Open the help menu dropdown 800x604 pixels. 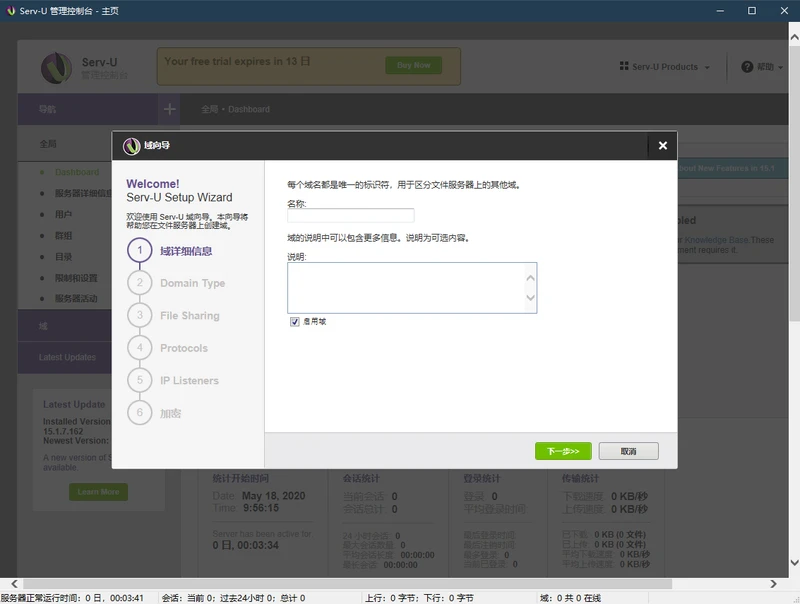pyautogui.click(x=762, y=67)
